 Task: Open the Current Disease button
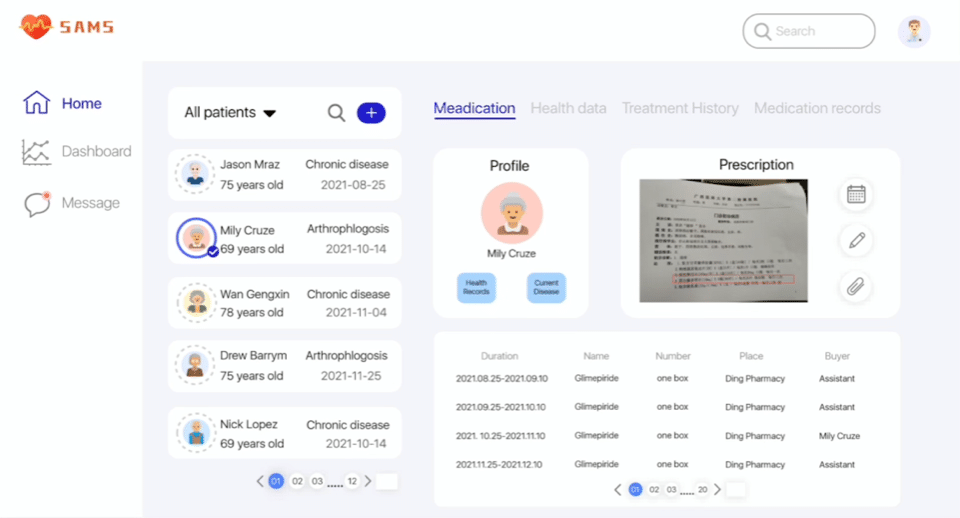[x=546, y=287]
